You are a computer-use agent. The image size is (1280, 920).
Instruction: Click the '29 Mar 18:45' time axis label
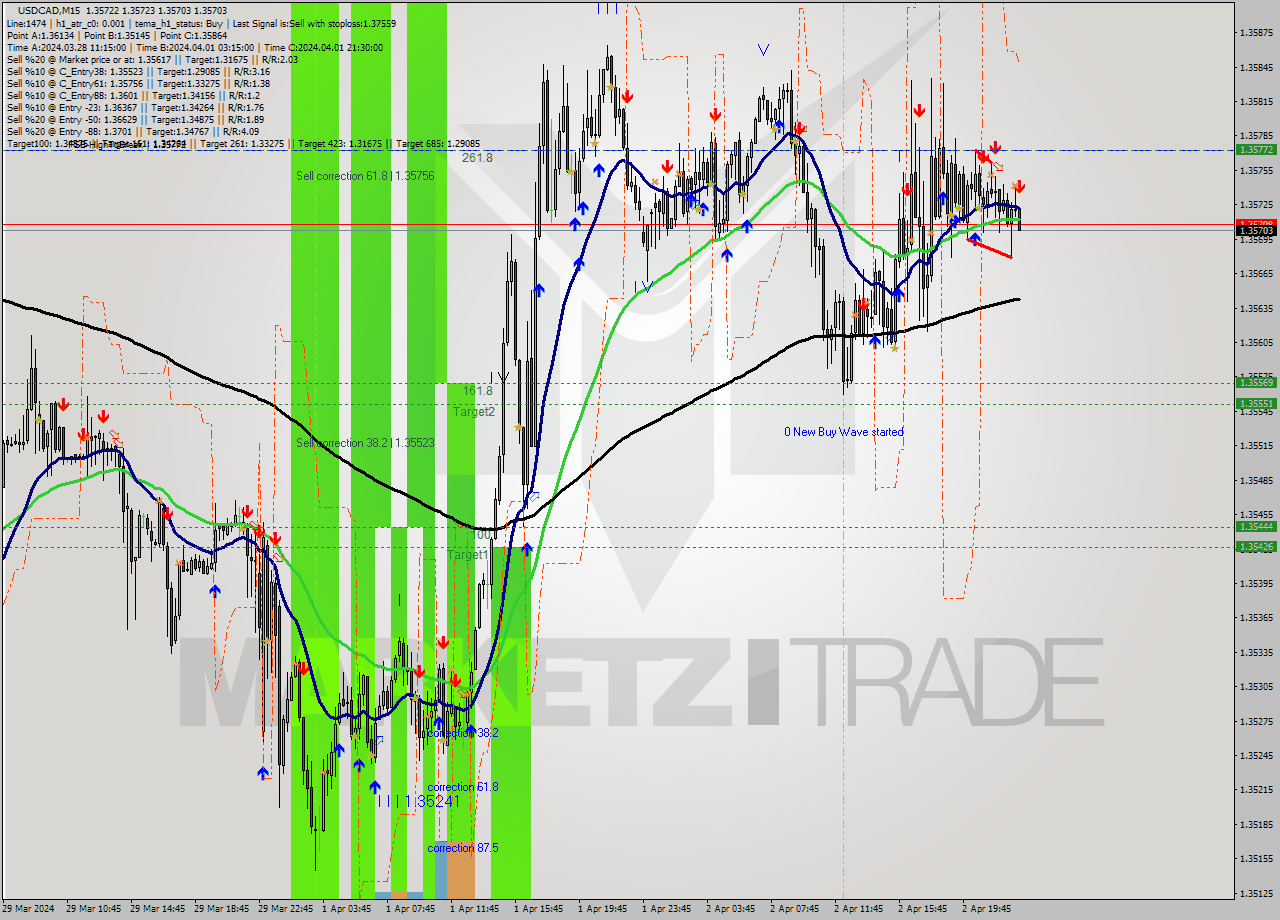click(221, 909)
